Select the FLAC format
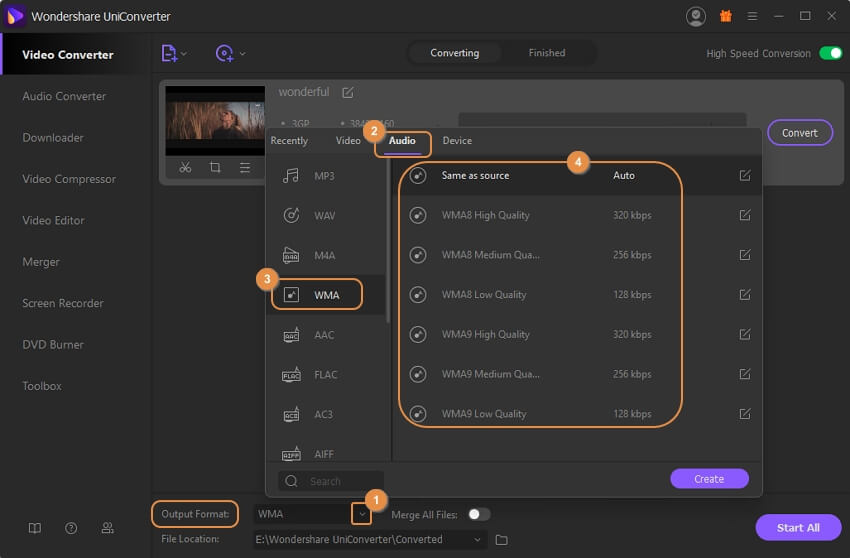Screen dimensions: 850x558 pyautogui.click(x=326, y=374)
